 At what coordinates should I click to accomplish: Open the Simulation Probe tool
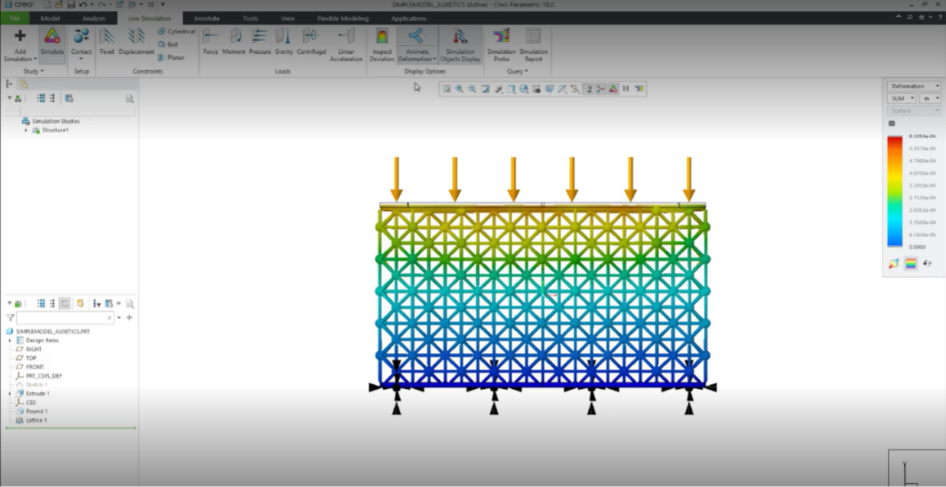click(501, 42)
